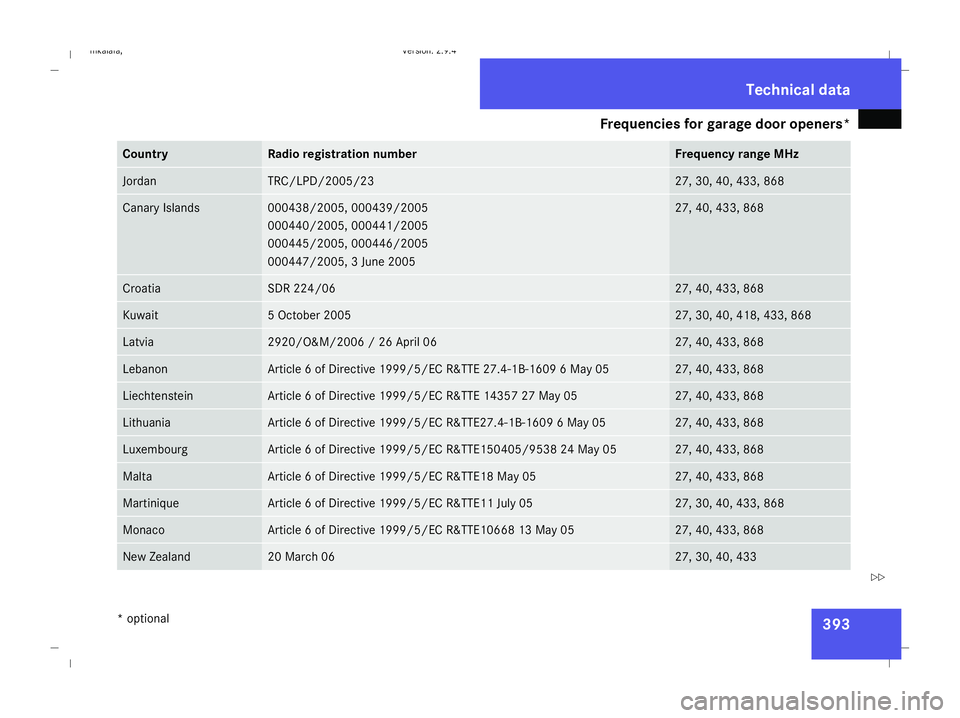This screenshot has width=960, height=718.
Task: Click the page number 393 box
Action: pyautogui.click(x=856, y=634)
